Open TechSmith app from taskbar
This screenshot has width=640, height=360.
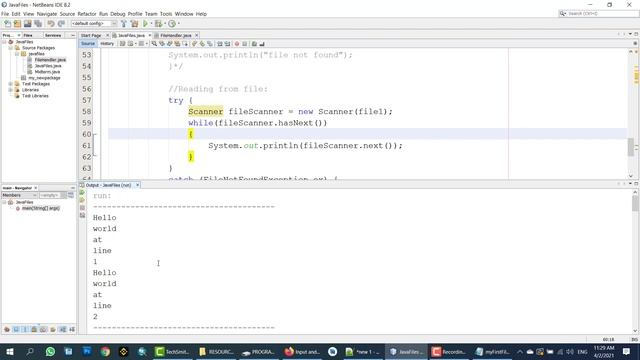(x=172, y=351)
